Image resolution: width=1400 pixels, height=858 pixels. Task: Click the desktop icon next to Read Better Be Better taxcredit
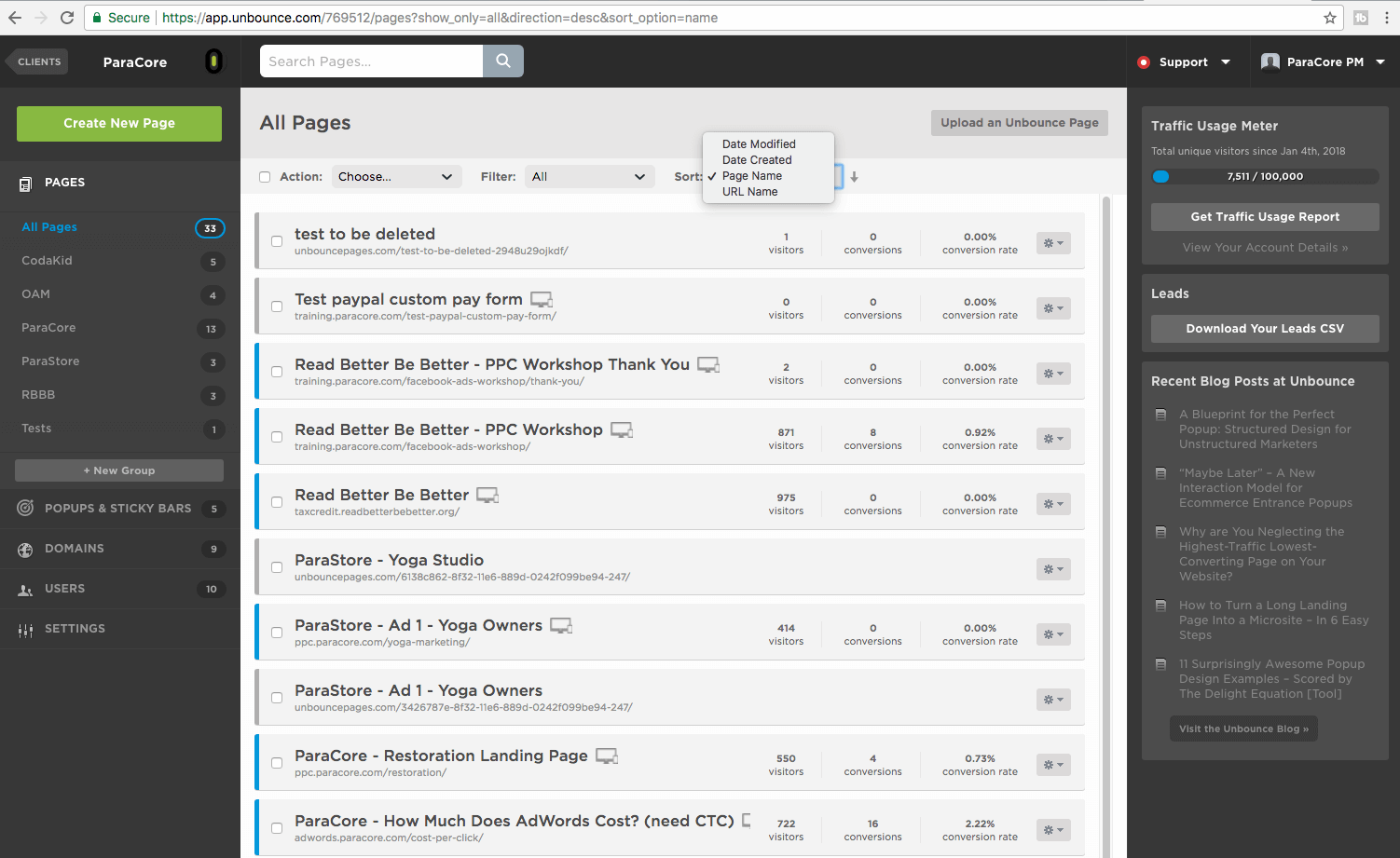pyautogui.click(x=487, y=495)
